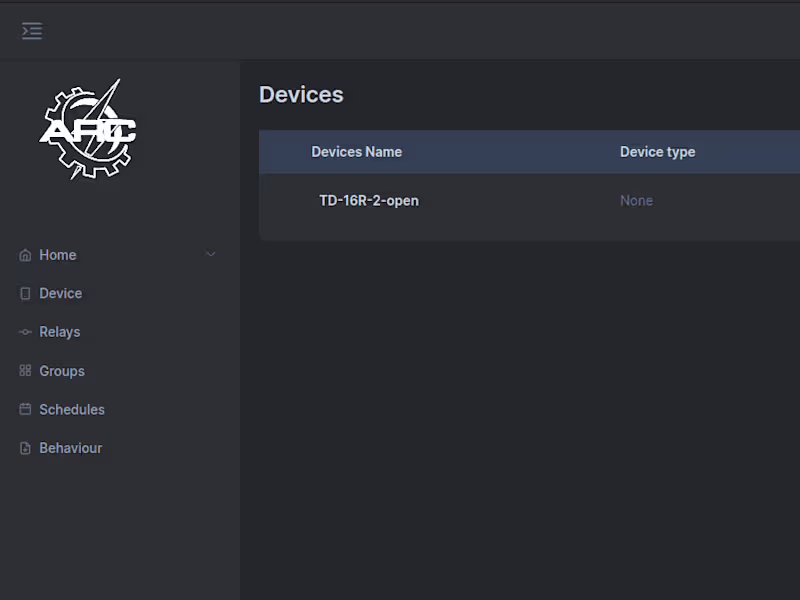Select Groups text in sidebar
The height and width of the screenshot is (600, 800).
[62, 371]
